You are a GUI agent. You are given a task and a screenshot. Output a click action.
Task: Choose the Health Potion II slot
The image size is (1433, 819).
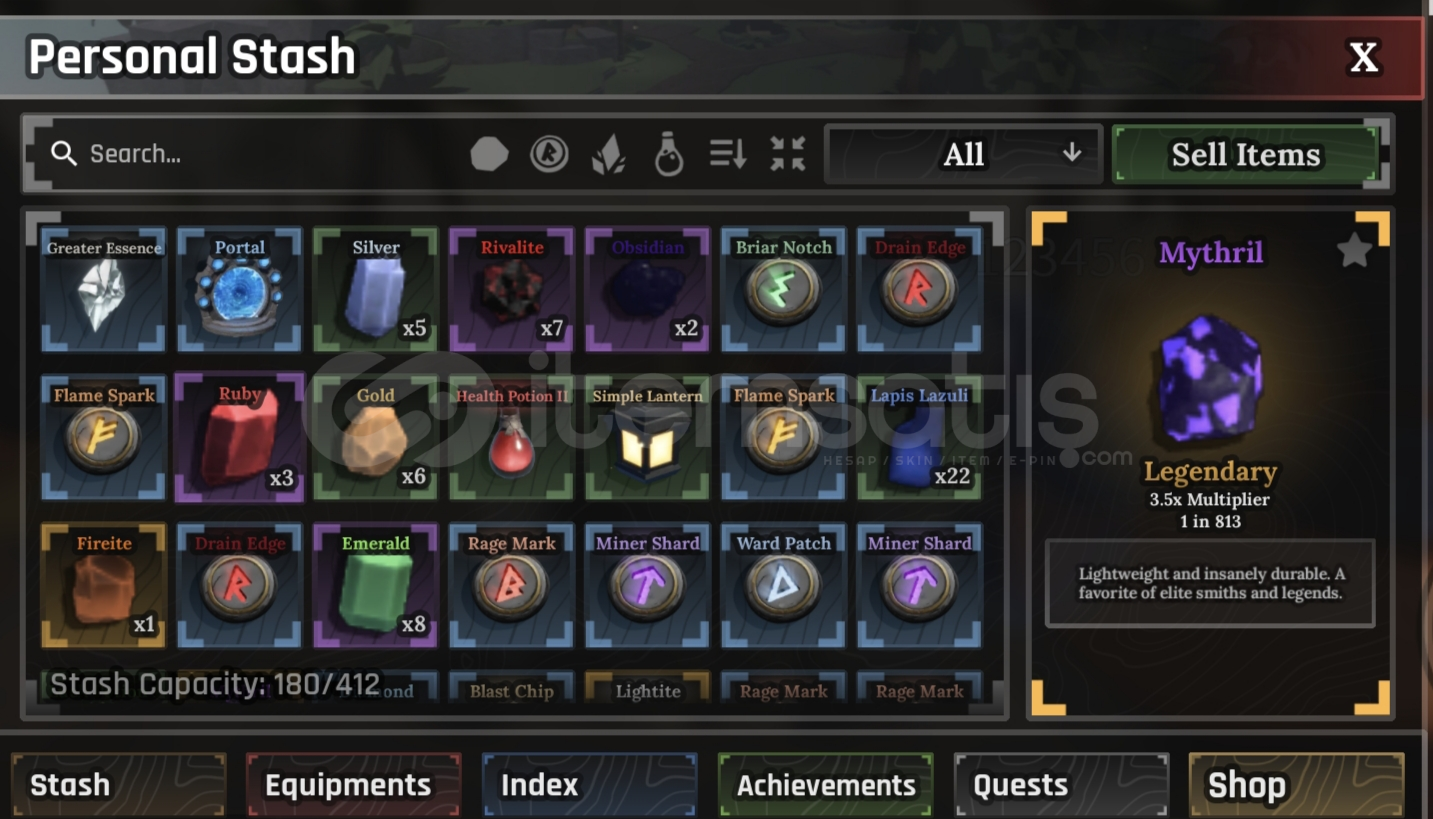click(512, 438)
